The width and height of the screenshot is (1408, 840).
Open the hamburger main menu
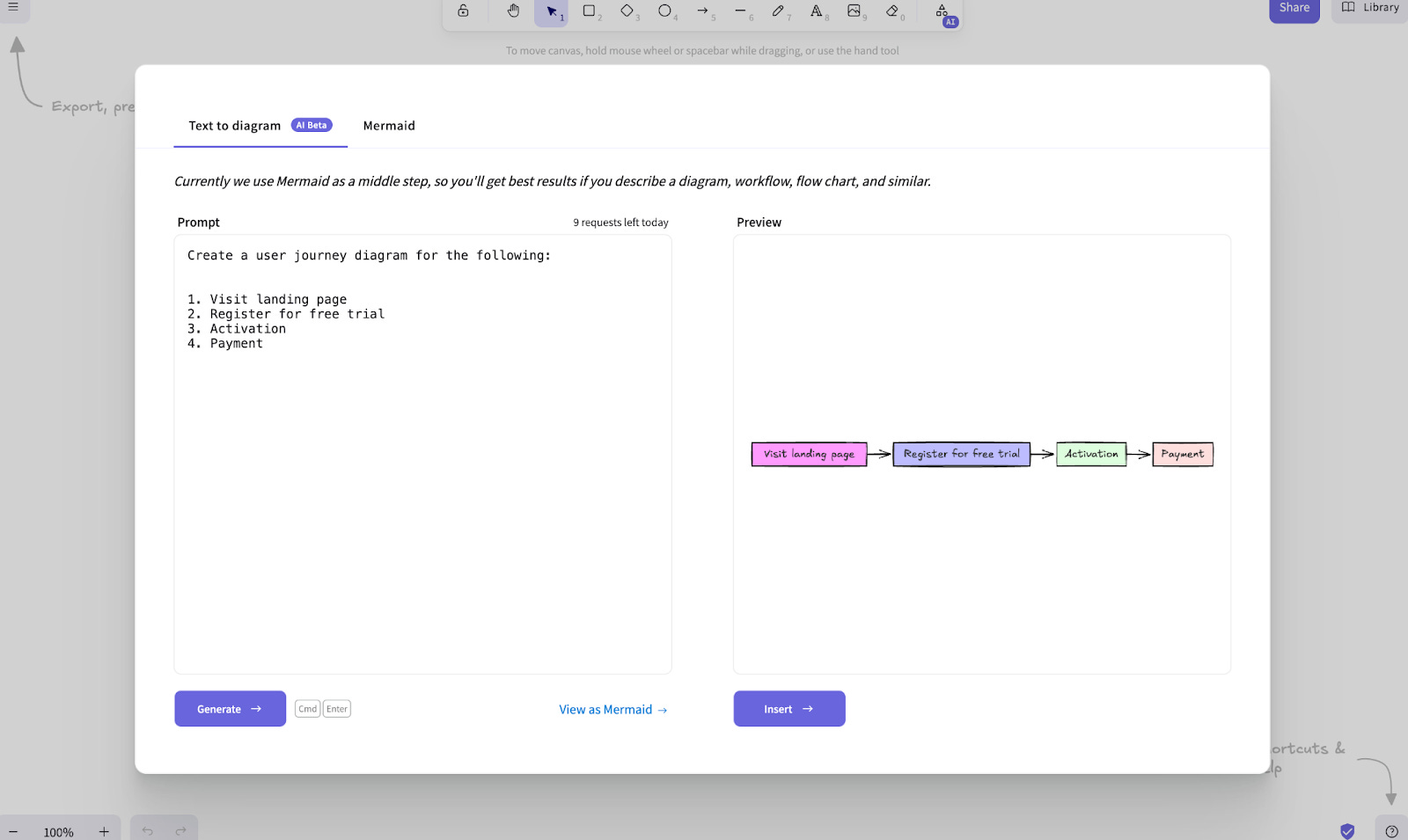pyautogui.click(x=13, y=7)
